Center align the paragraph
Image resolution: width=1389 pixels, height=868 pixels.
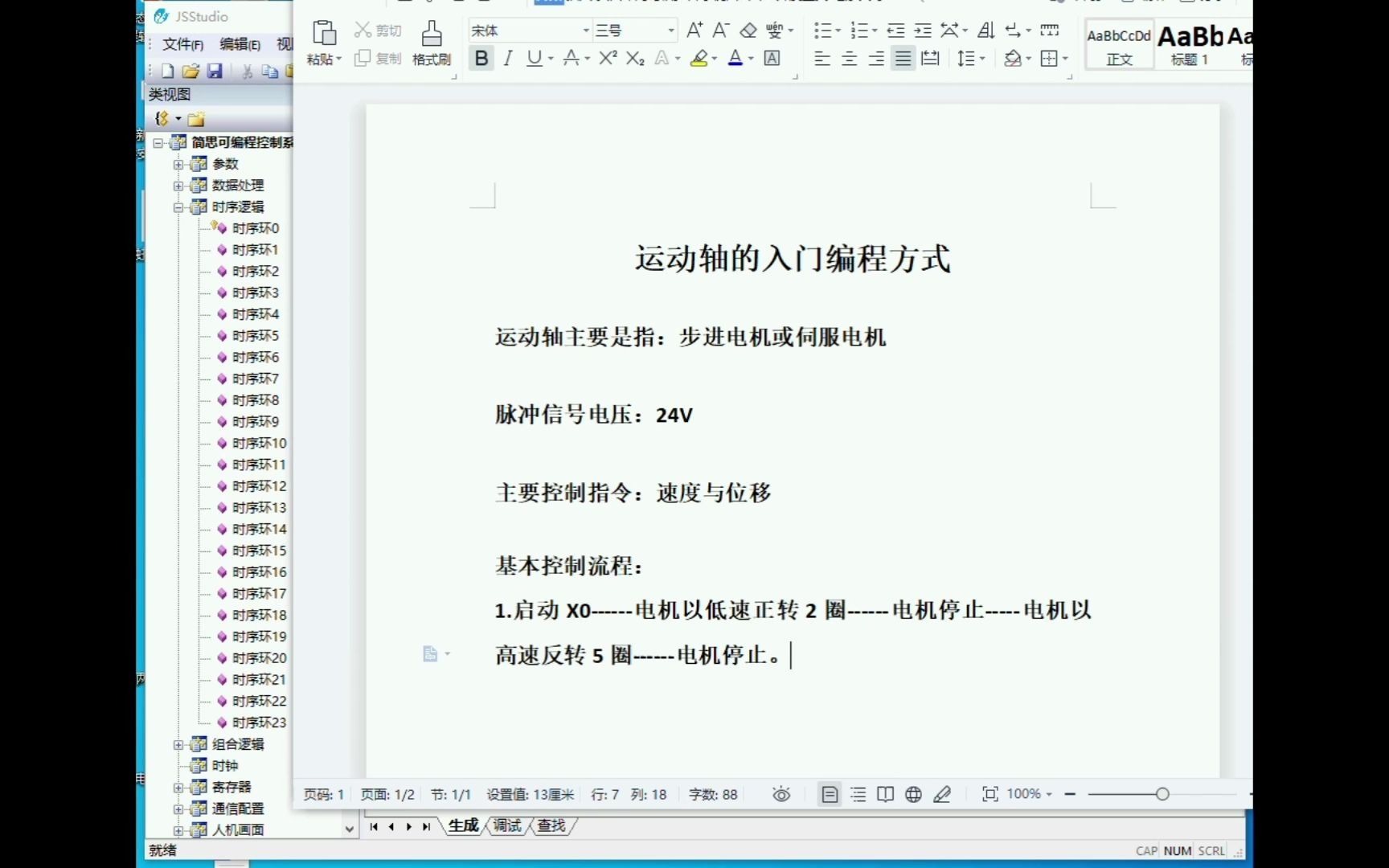click(849, 58)
